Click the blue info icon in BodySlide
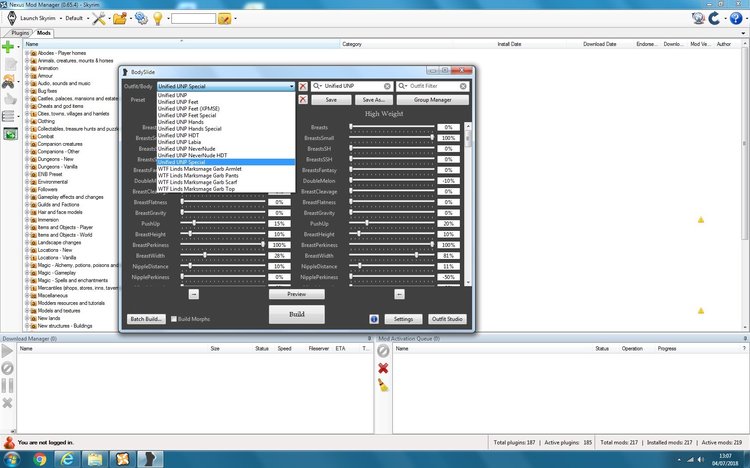750x468 pixels. [x=374, y=319]
